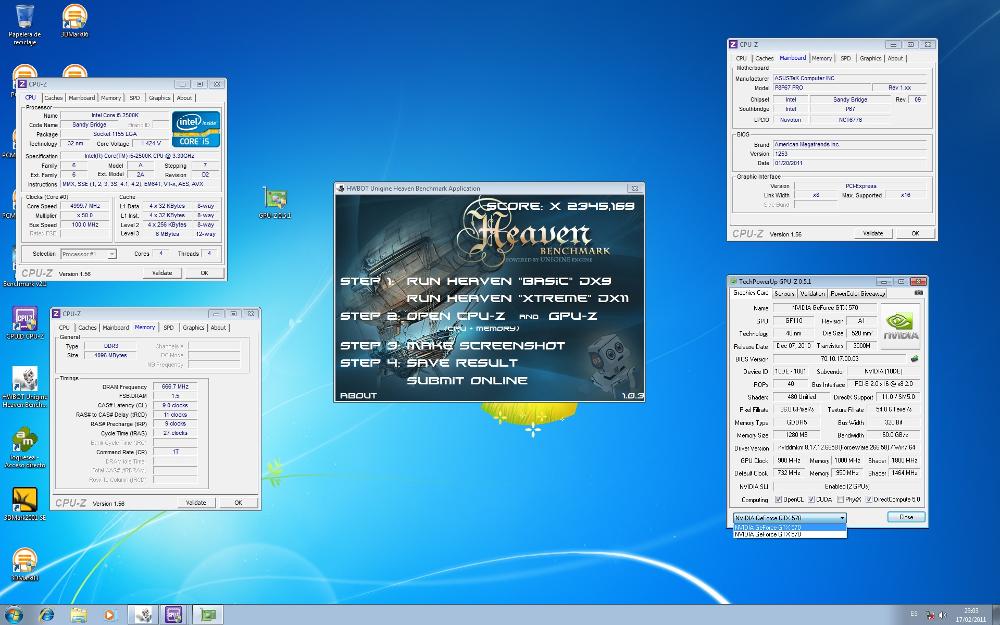Image resolution: width=1000 pixels, height=625 pixels.
Task: Click Validate in the CPU-tab CPU-Z window
Action: point(162,273)
